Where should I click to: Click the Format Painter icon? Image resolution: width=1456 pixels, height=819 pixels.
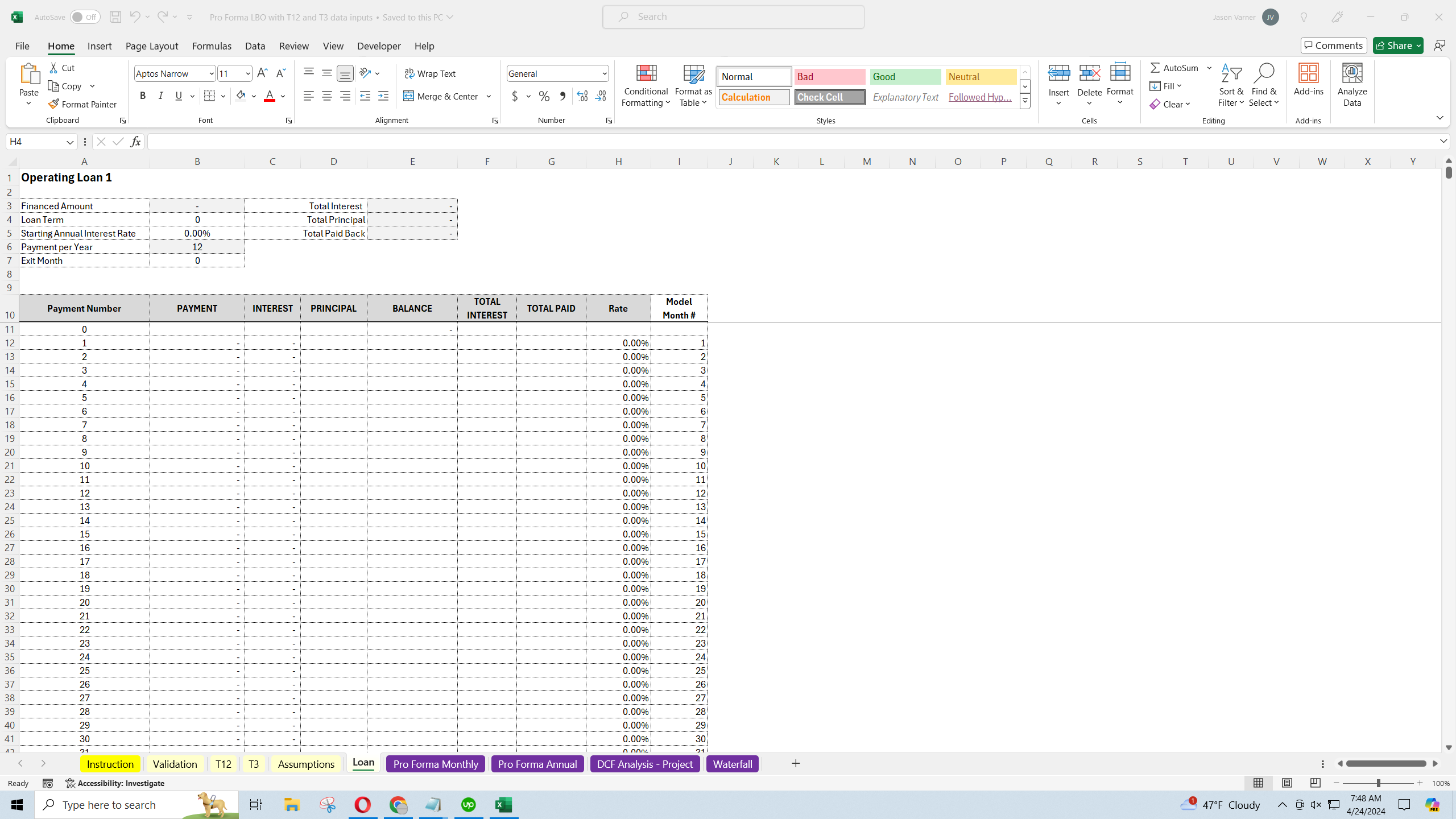(54, 104)
